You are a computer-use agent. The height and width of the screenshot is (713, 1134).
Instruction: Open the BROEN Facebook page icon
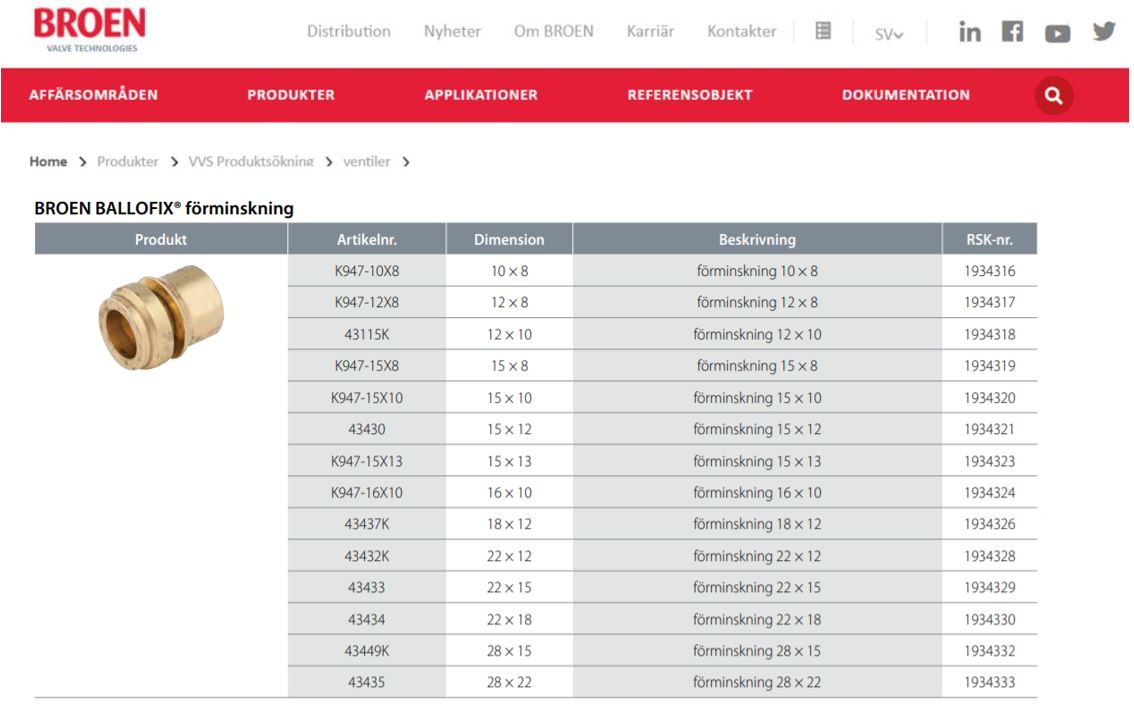[x=1012, y=31]
